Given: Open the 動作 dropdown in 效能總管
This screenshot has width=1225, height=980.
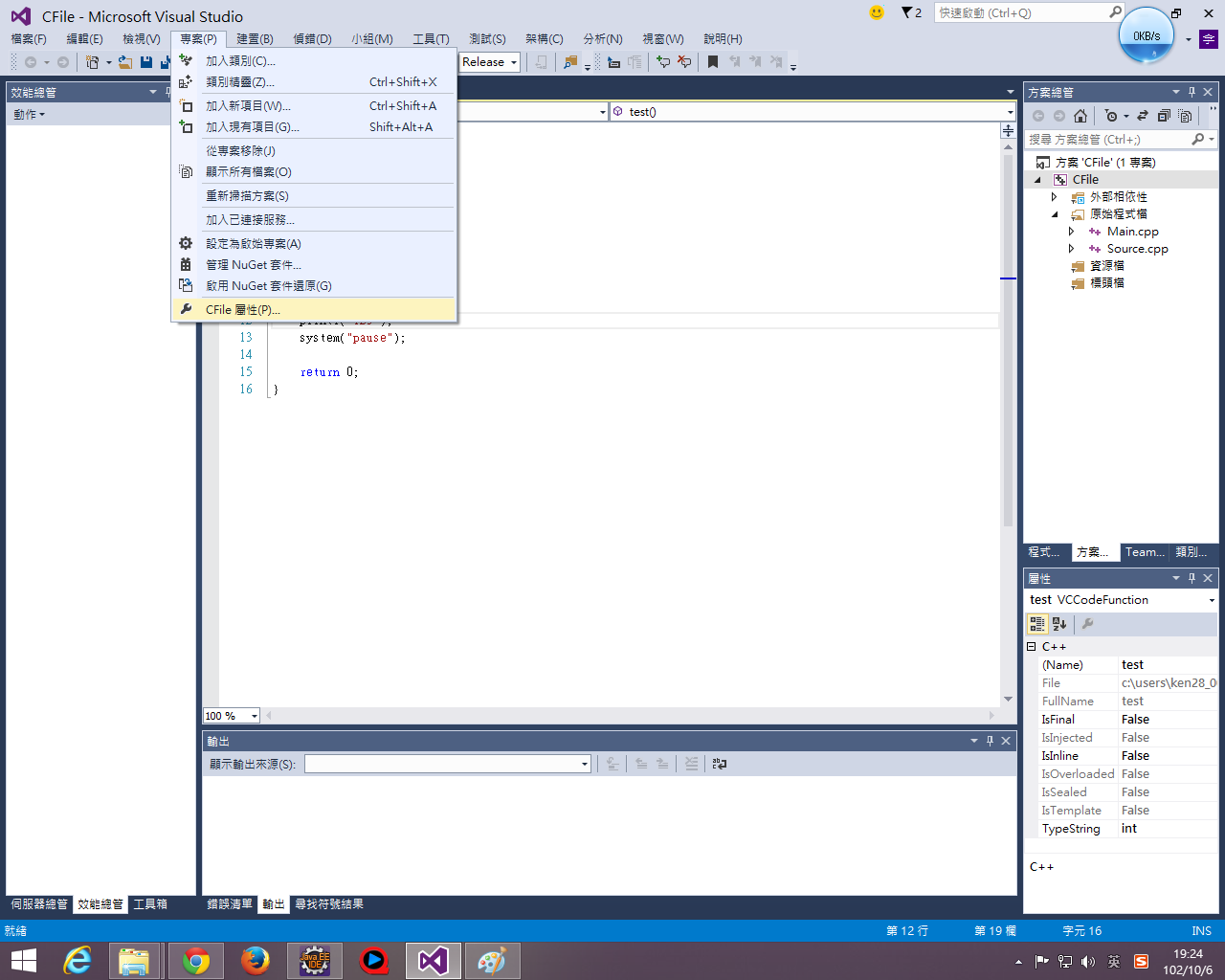Looking at the screenshot, I should pyautogui.click(x=29, y=114).
